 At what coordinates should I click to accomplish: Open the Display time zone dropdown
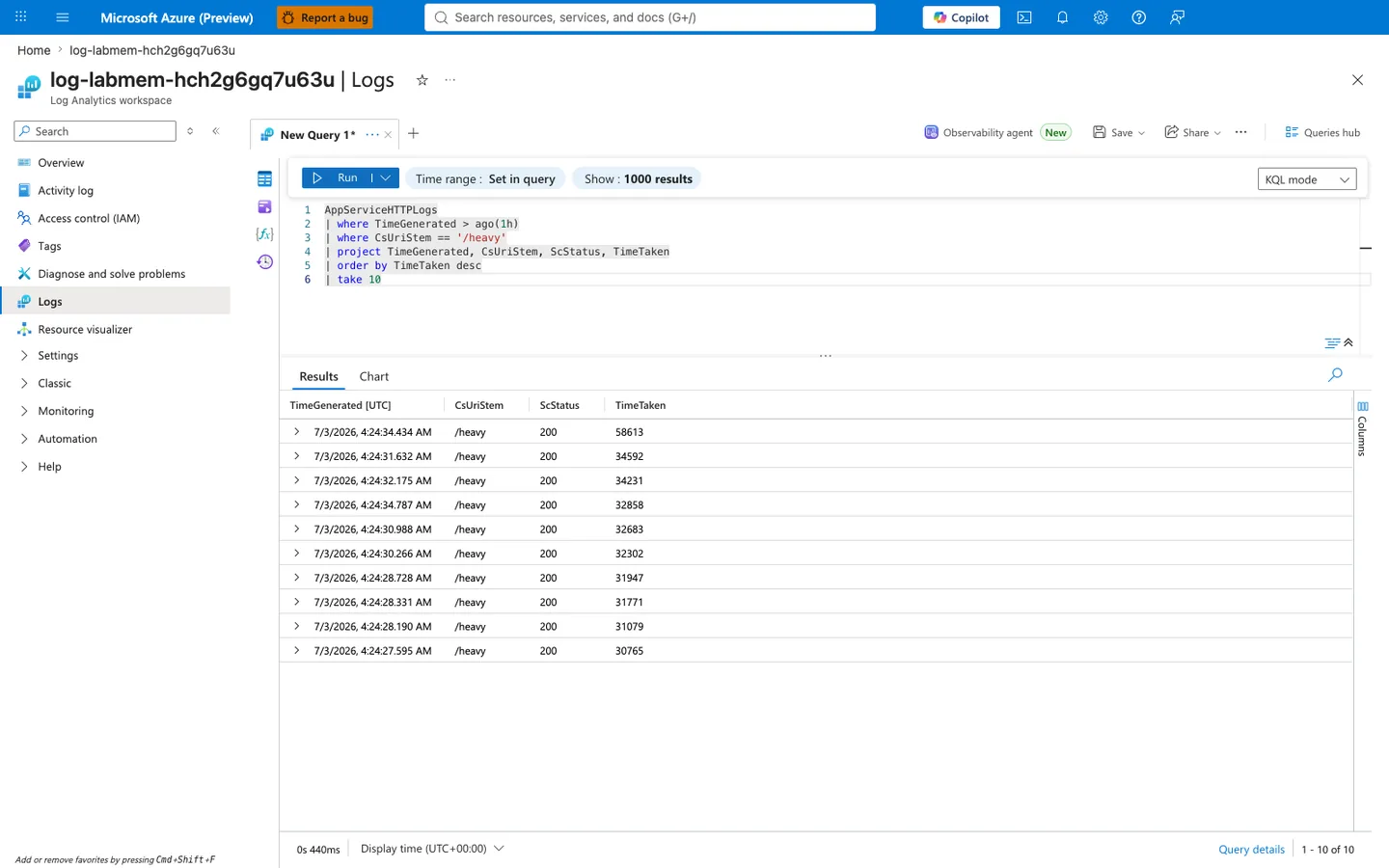432,849
